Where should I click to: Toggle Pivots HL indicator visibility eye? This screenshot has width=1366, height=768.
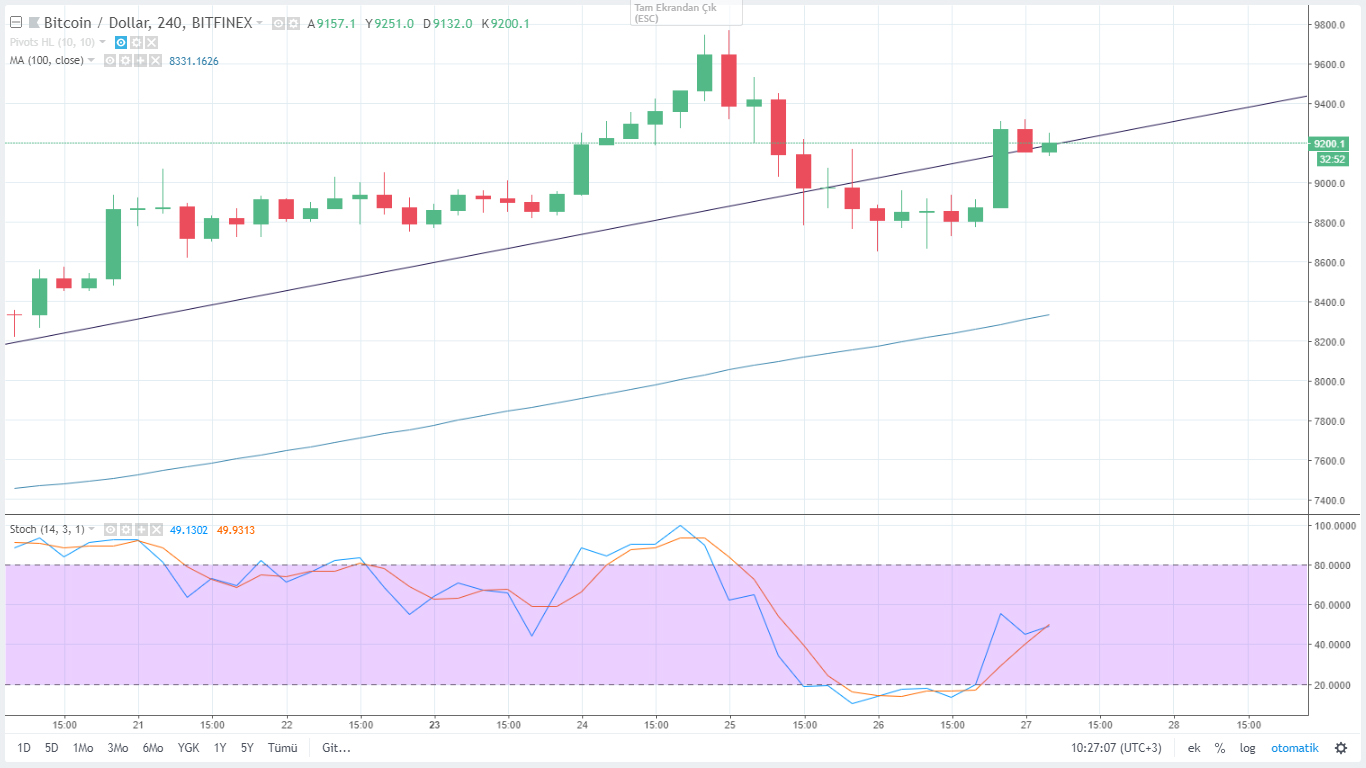coord(121,42)
